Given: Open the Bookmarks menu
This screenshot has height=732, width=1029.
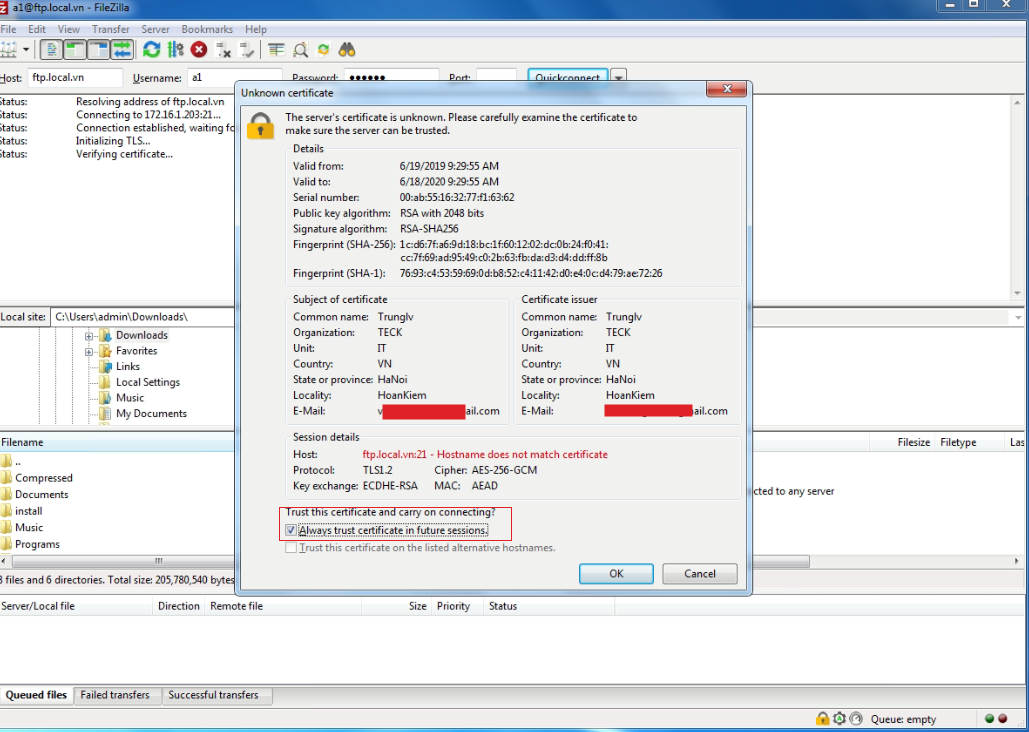Looking at the screenshot, I should pyautogui.click(x=207, y=29).
